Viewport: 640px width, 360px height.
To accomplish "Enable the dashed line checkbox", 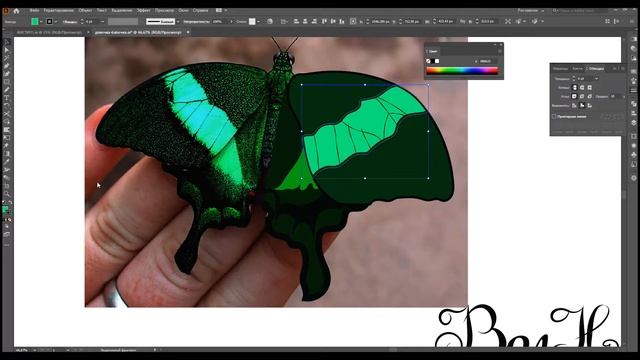I will [554, 117].
